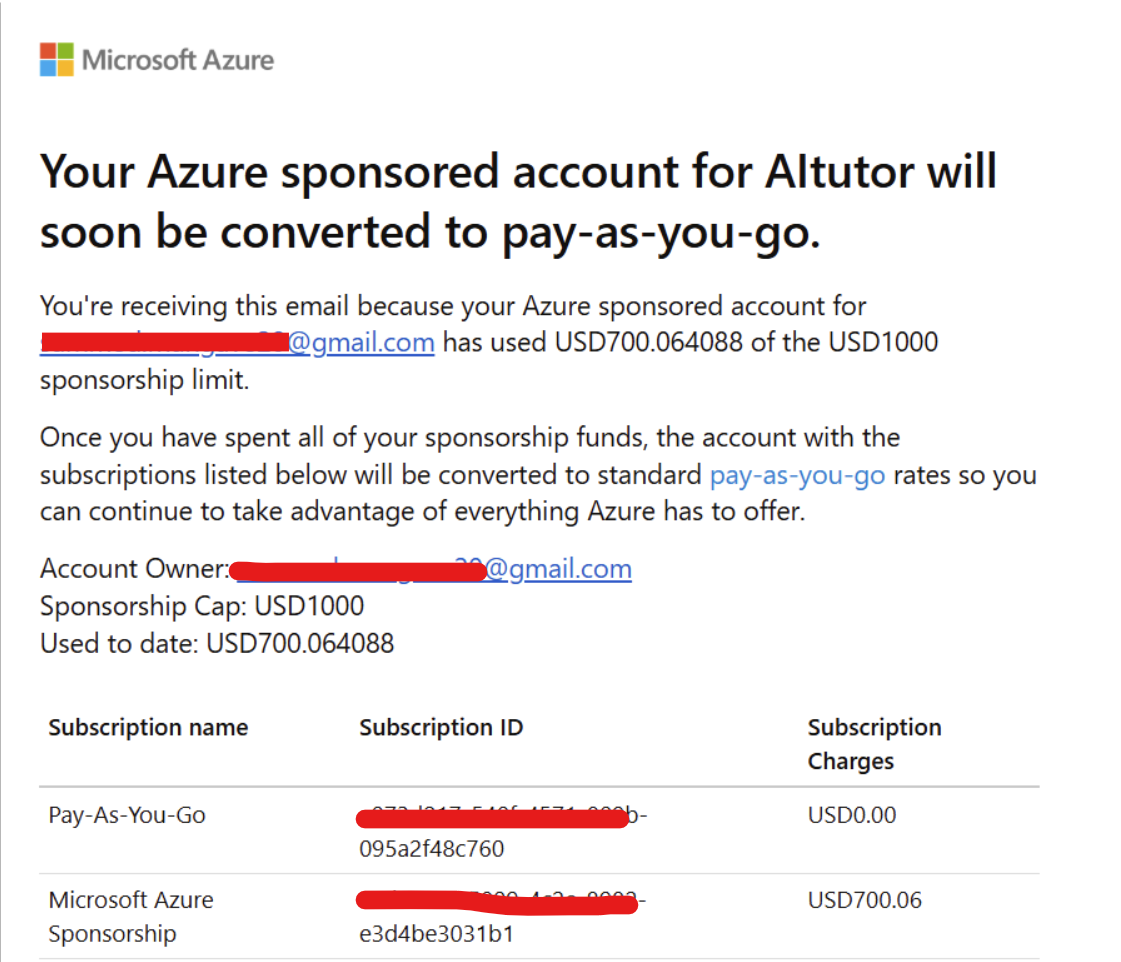
Task: Click the Subscription Charges column header
Action: [874, 744]
